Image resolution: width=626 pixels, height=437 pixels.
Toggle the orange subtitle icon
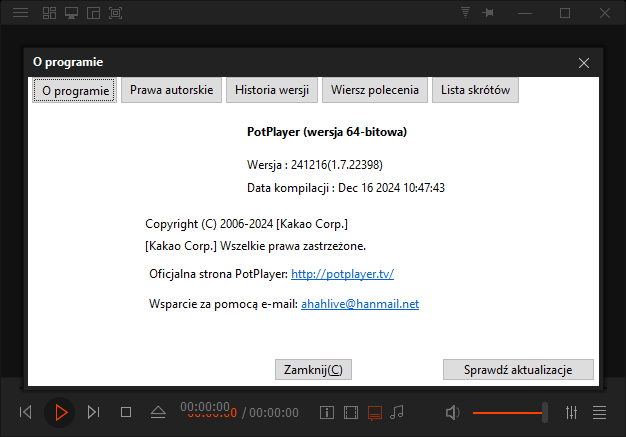375,413
